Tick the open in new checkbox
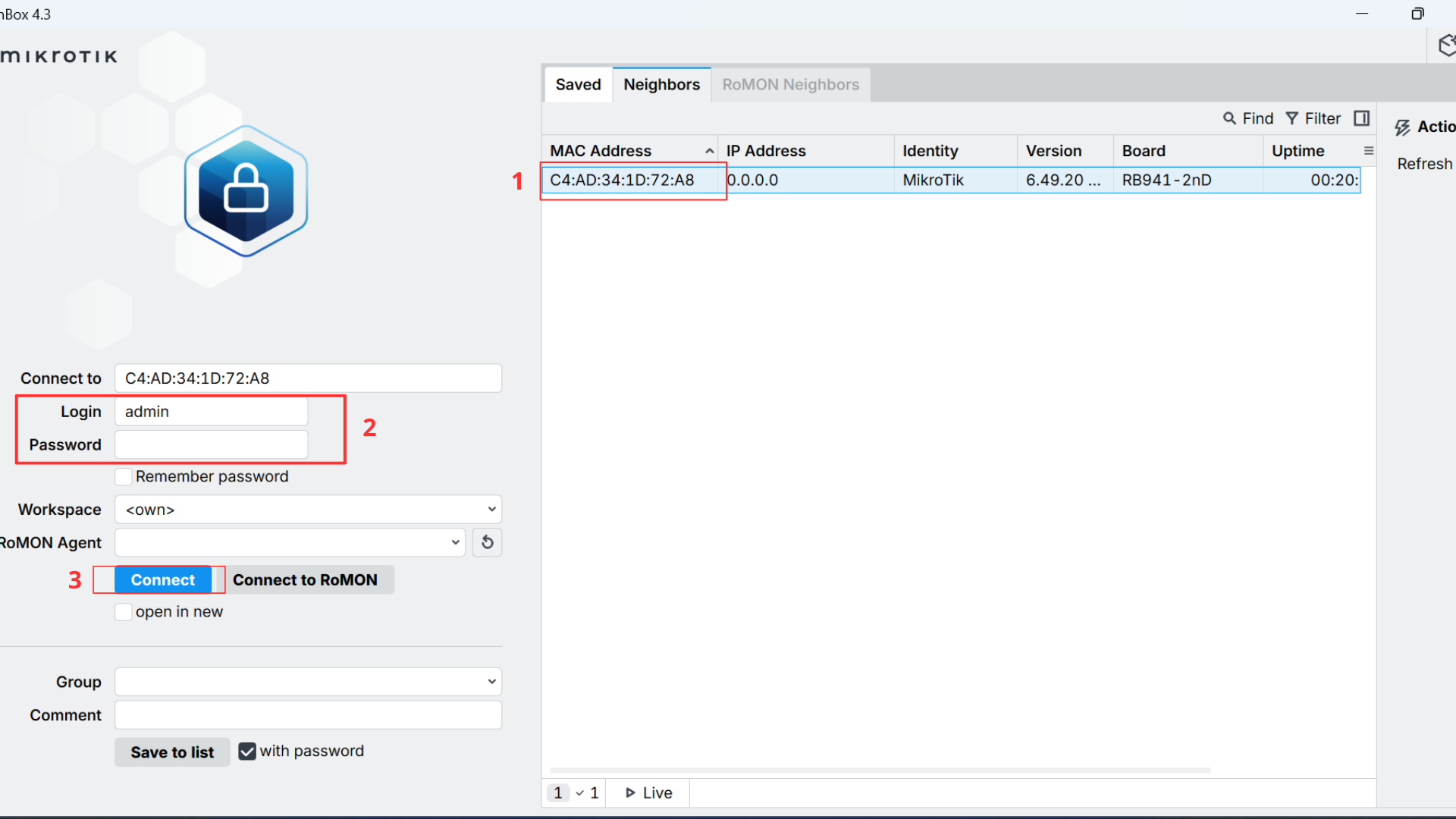 (x=124, y=612)
